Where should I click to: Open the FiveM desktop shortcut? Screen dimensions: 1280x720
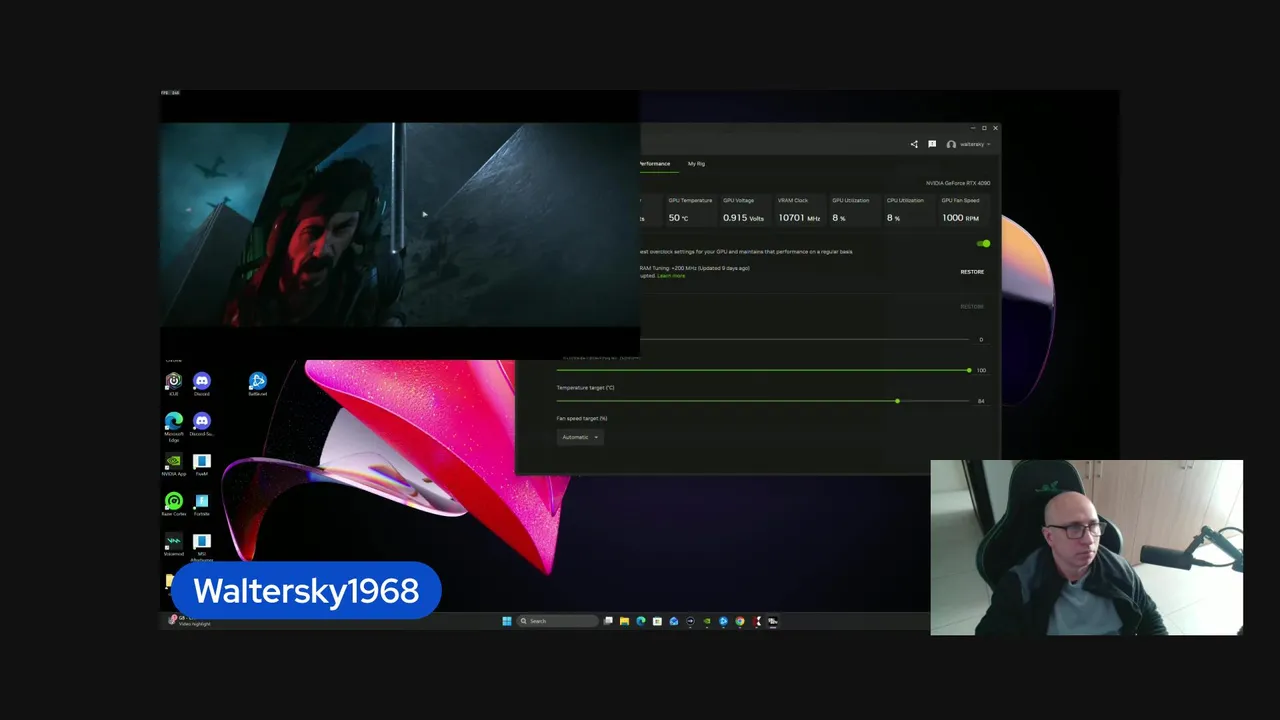click(x=202, y=464)
